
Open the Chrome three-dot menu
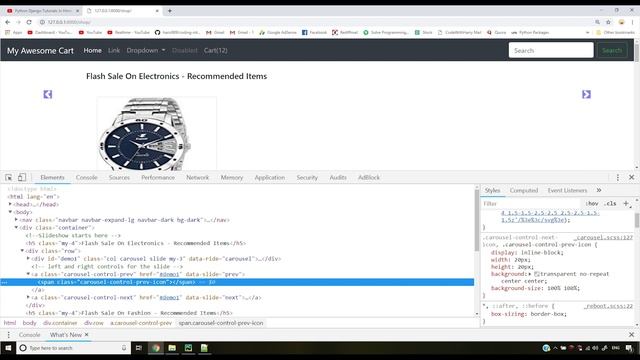click(632, 22)
